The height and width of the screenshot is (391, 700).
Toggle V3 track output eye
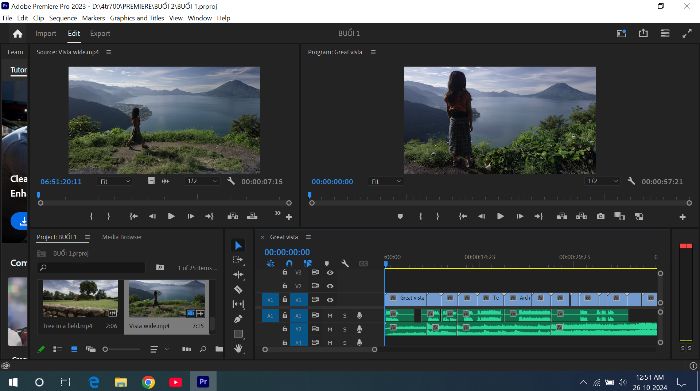330,272
